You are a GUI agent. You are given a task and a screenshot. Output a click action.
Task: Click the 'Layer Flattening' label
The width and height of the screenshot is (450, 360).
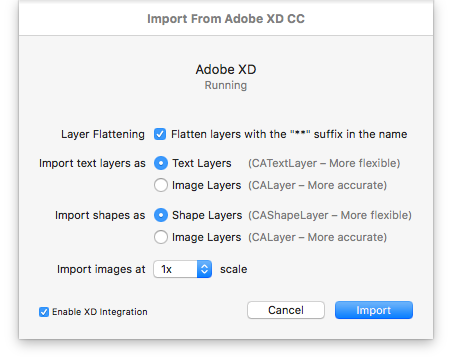click(103, 134)
